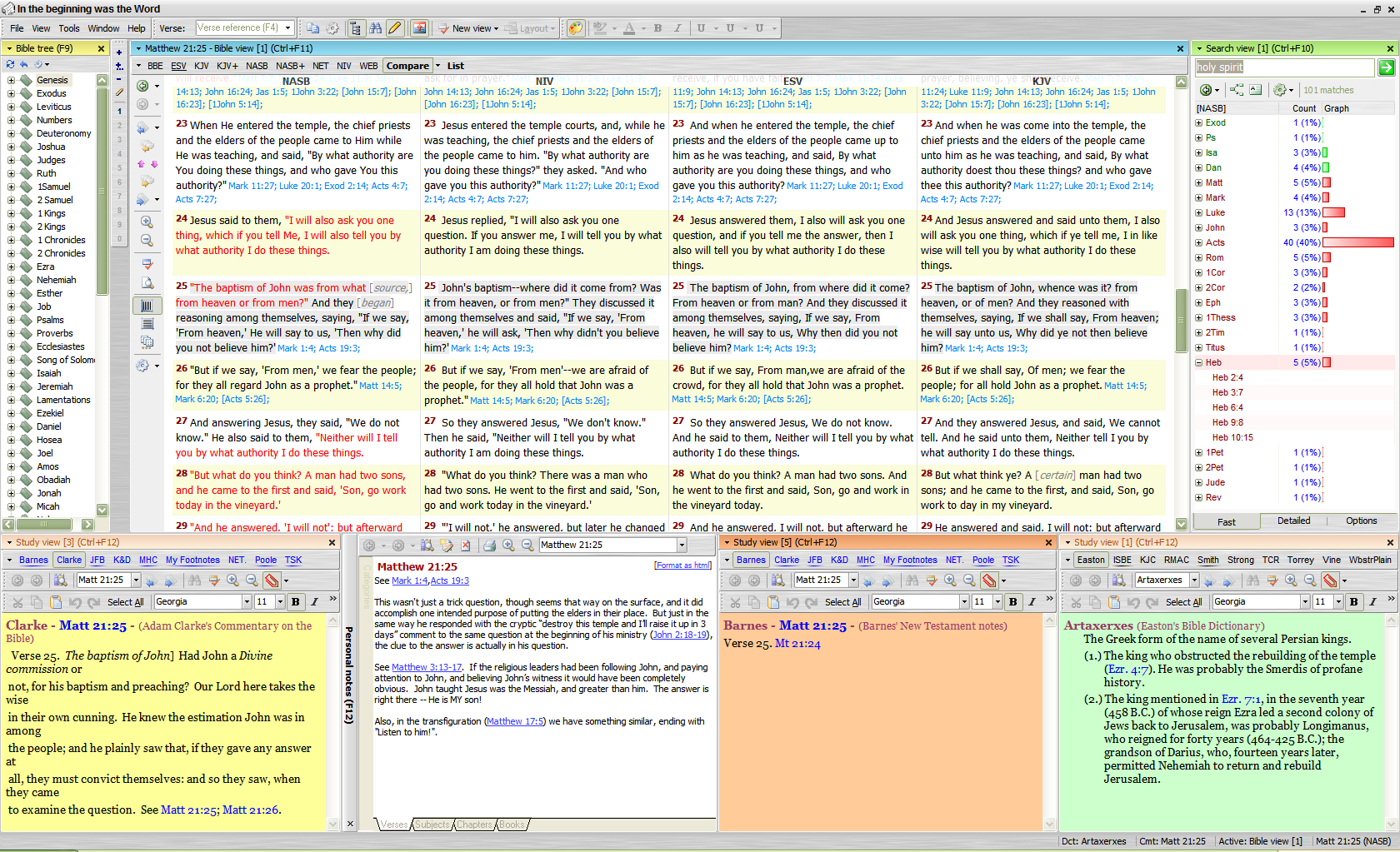Open the Tools menu

pyautogui.click(x=69, y=28)
